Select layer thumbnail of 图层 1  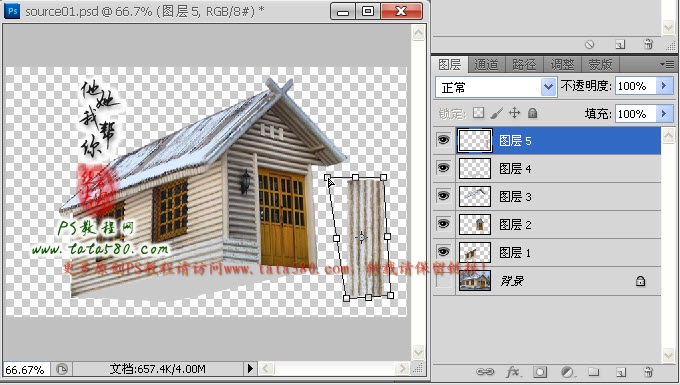(x=475, y=252)
